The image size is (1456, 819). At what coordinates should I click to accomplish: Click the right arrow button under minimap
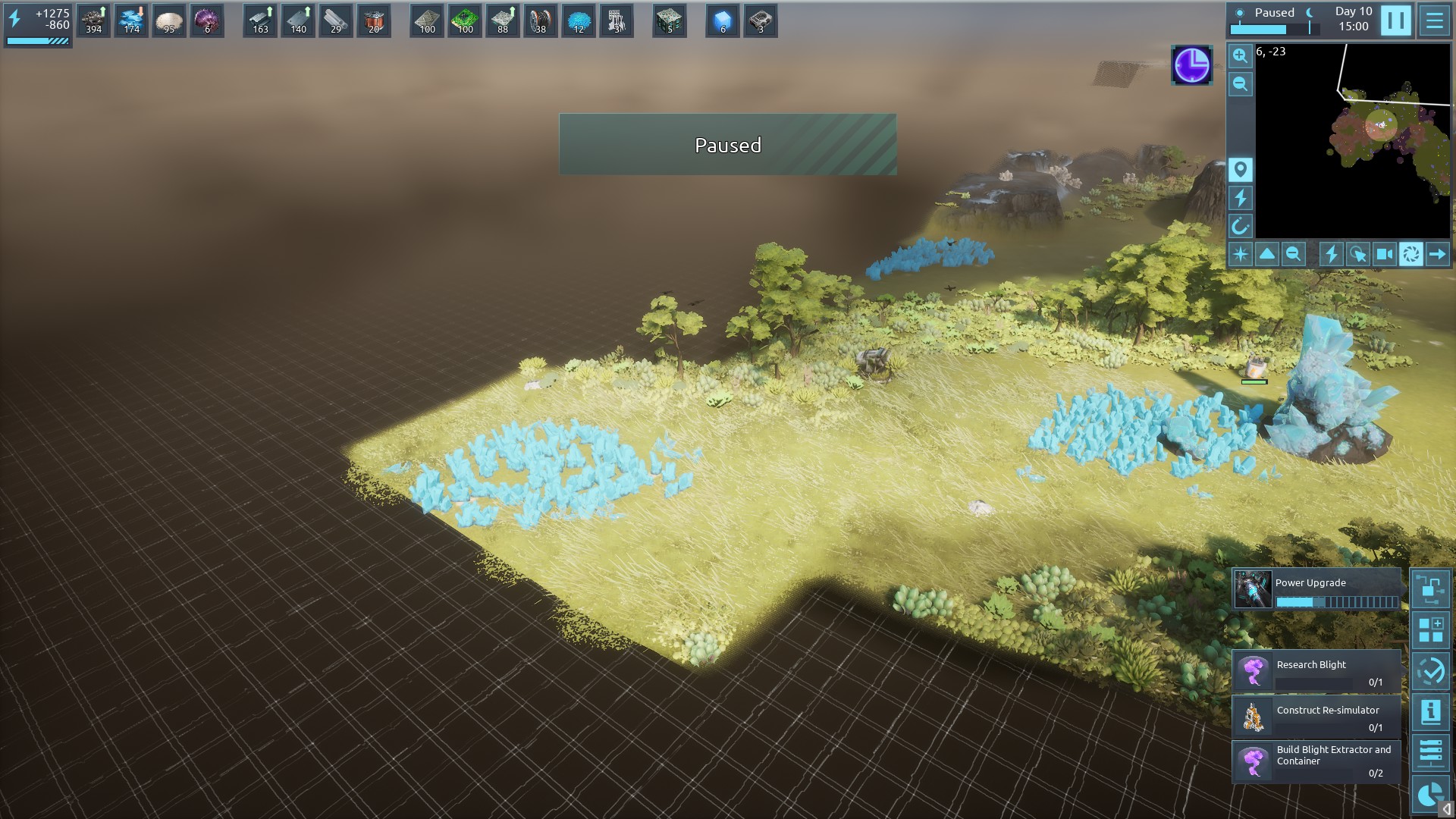[x=1437, y=254]
